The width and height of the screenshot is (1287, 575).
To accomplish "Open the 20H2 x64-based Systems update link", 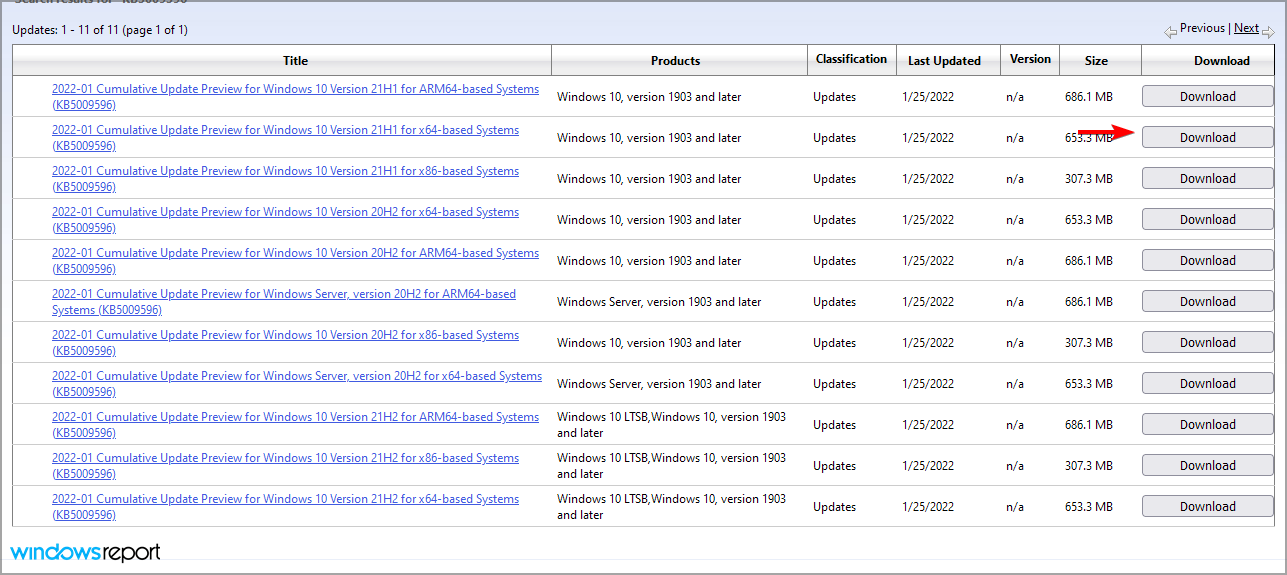I will pos(285,212).
